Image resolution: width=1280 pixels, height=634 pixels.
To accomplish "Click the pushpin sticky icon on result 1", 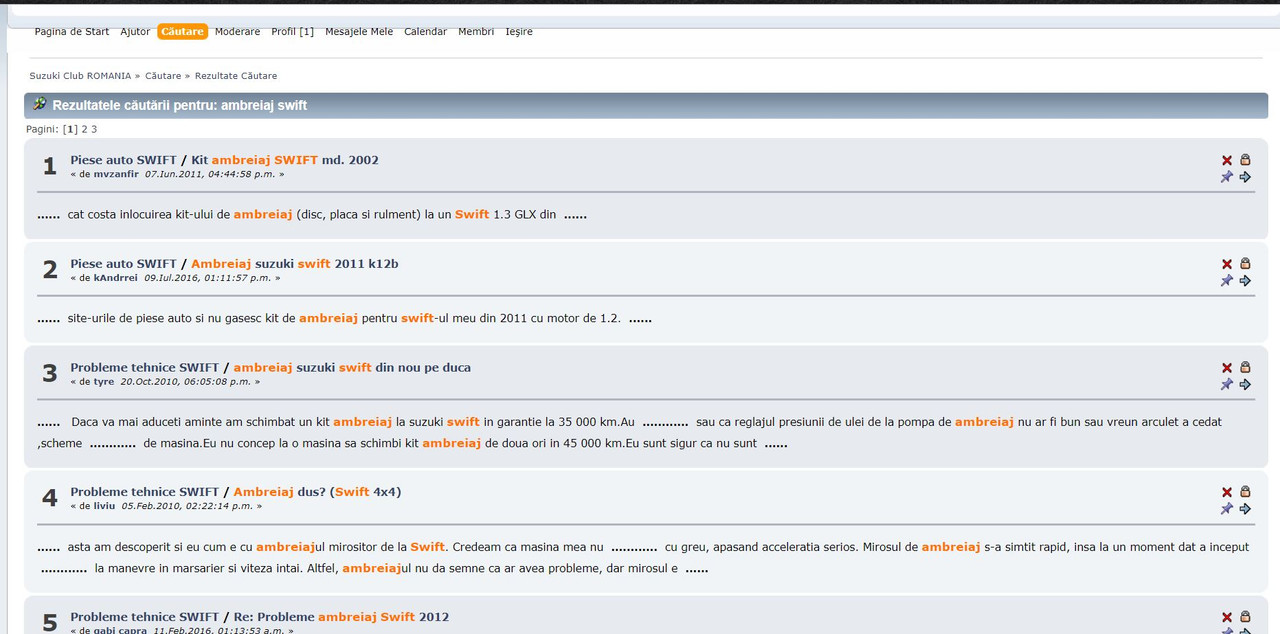I will tap(1227, 177).
